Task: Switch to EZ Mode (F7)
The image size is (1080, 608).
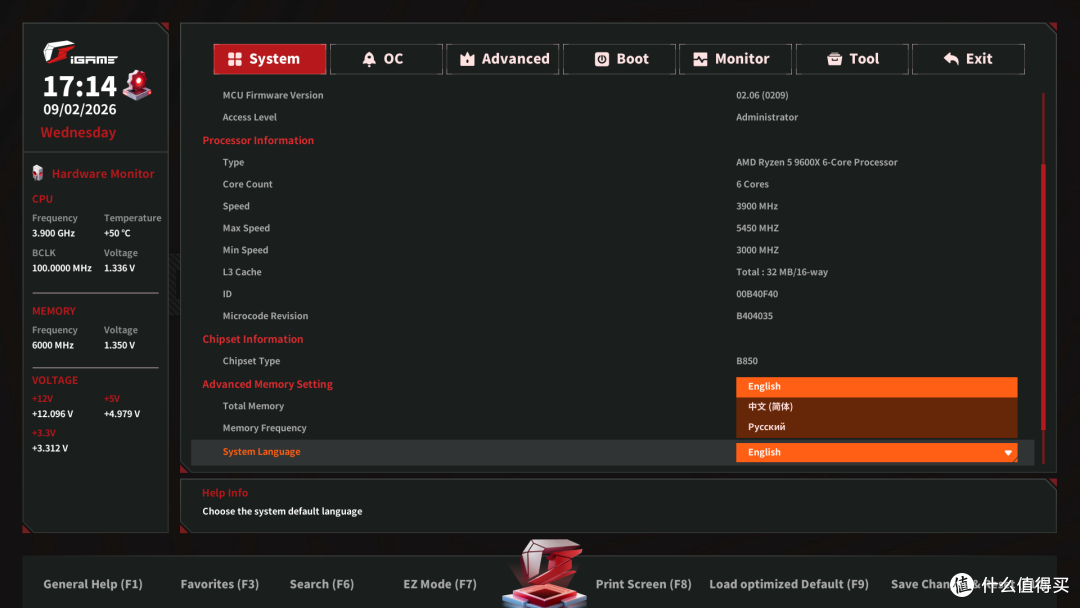Action: 439,584
